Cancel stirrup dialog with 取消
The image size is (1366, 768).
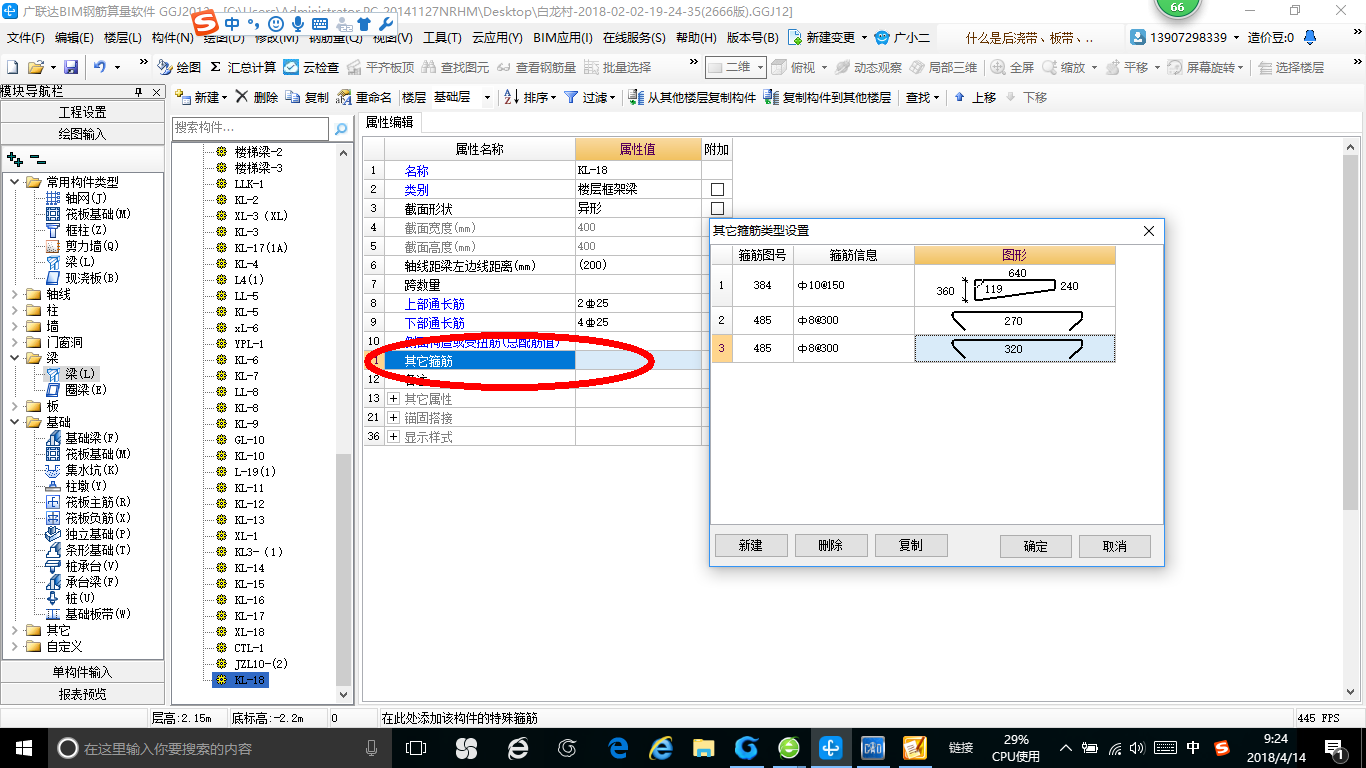coord(1115,546)
